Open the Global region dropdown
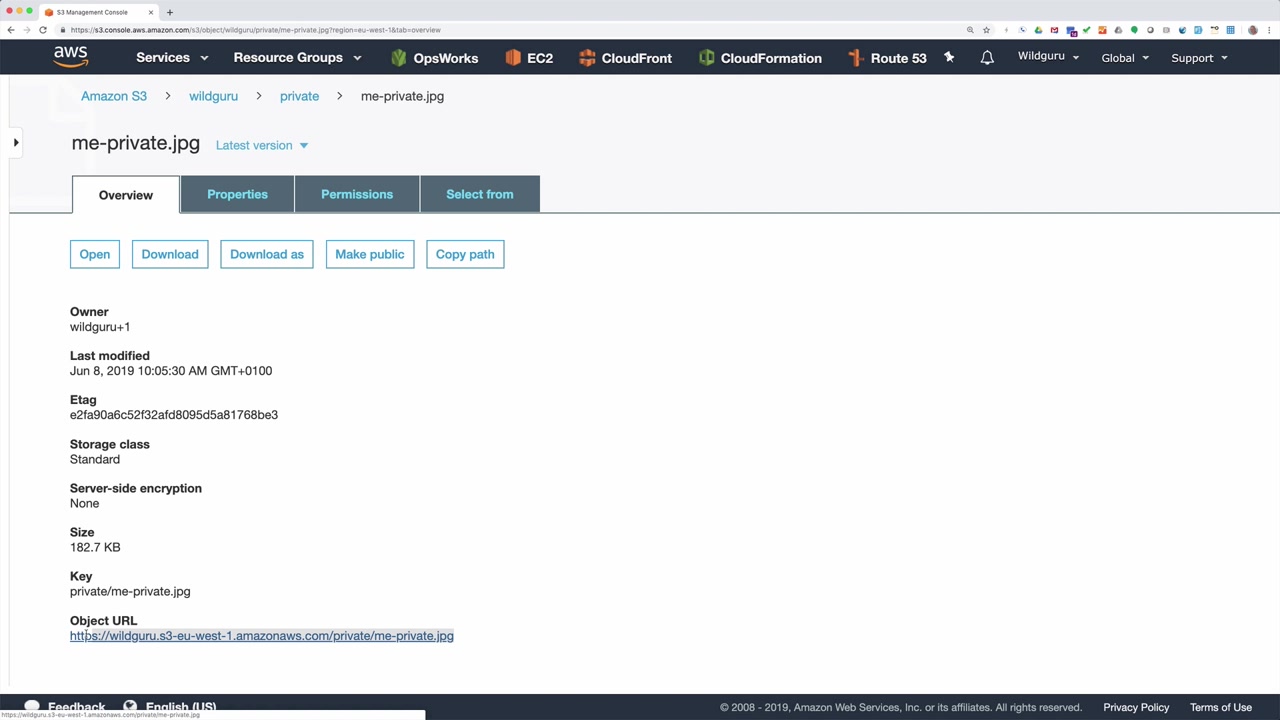The image size is (1280, 720). tap(1125, 58)
